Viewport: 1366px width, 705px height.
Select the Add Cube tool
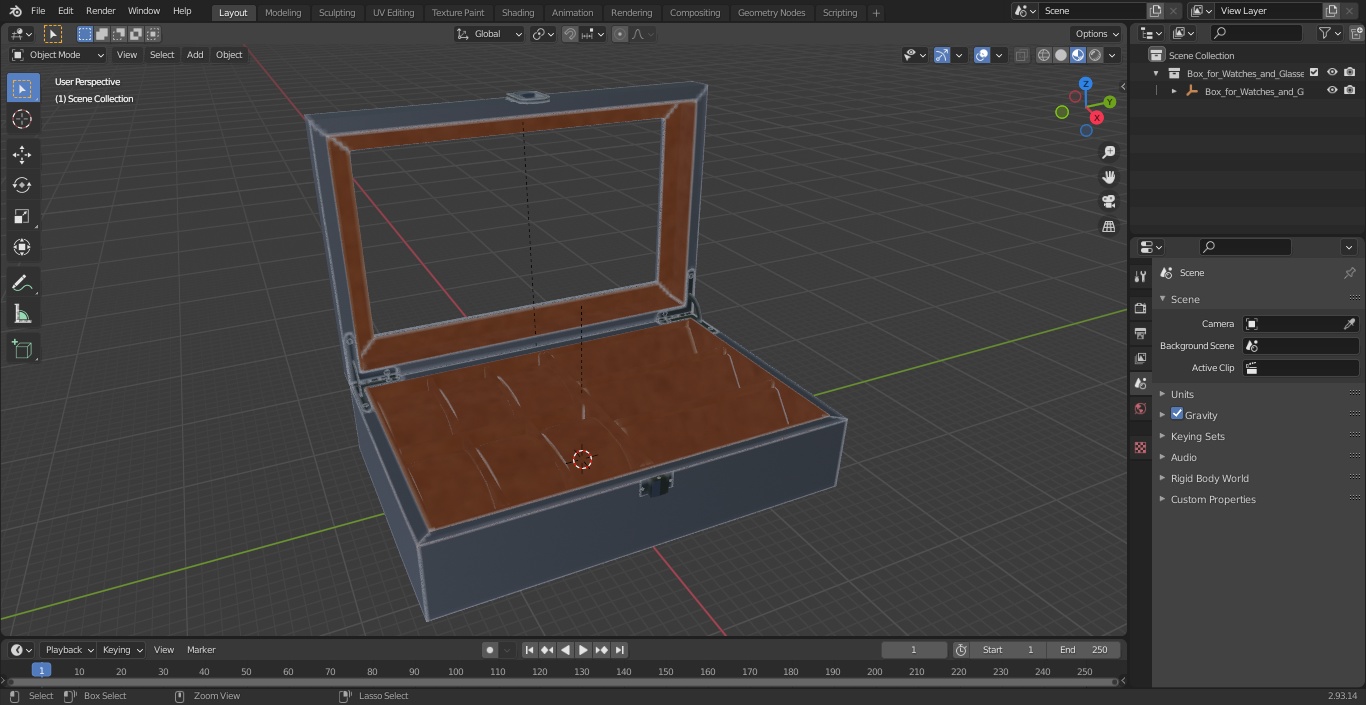pyautogui.click(x=22, y=349)
